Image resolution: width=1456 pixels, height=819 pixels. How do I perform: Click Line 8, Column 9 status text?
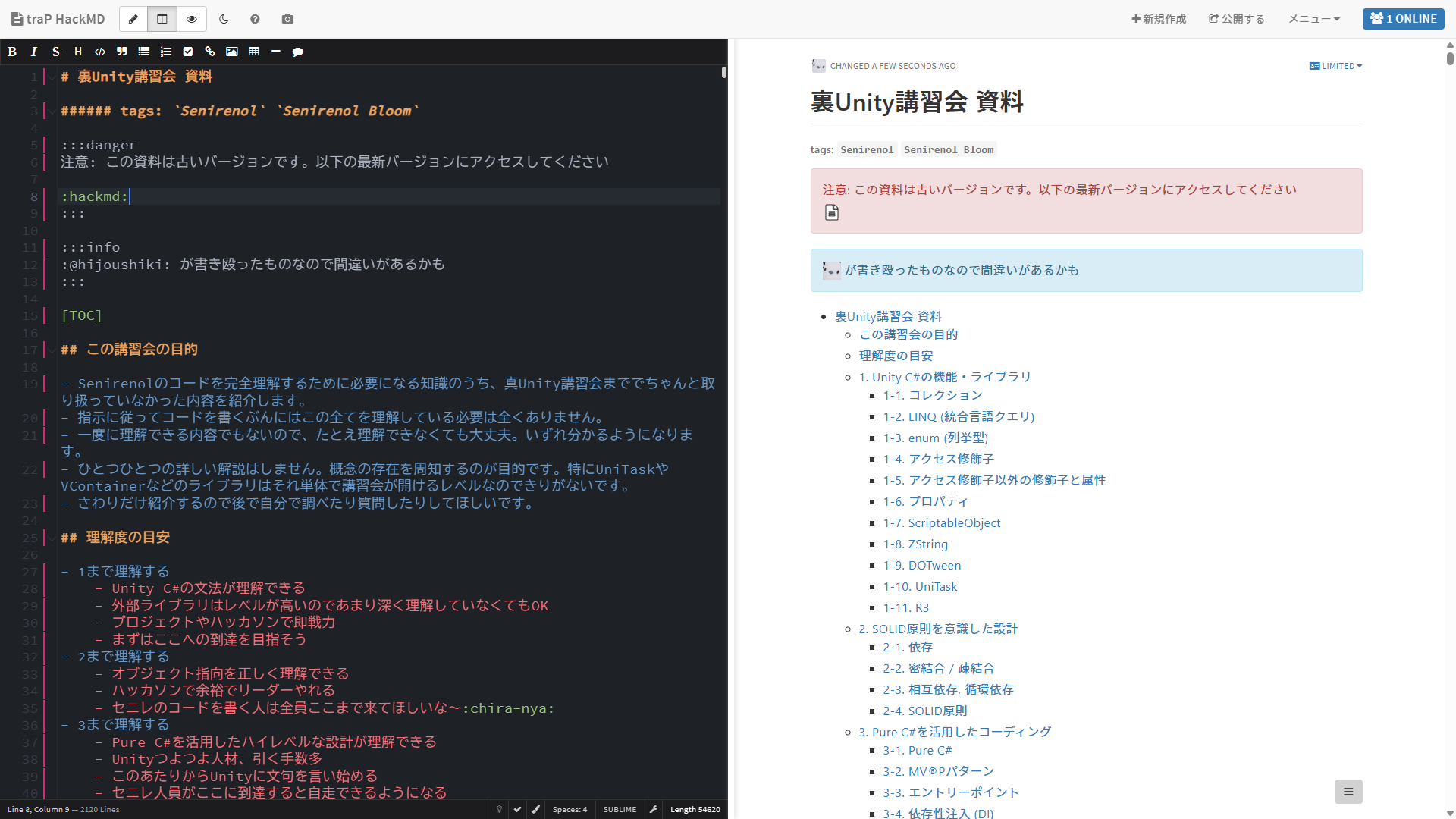pyautogui.click(x=38, y=809)
